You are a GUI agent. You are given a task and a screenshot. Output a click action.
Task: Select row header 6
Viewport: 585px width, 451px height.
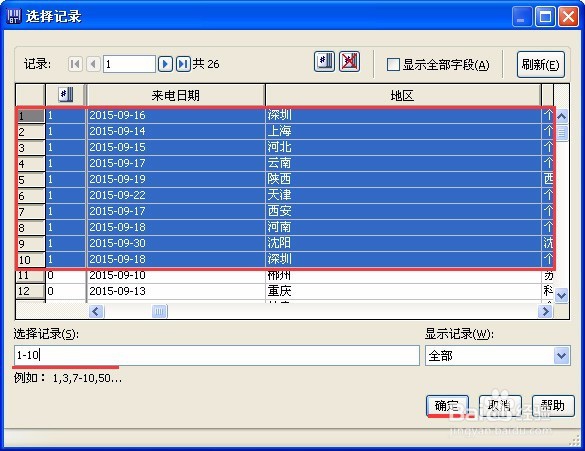31,196
